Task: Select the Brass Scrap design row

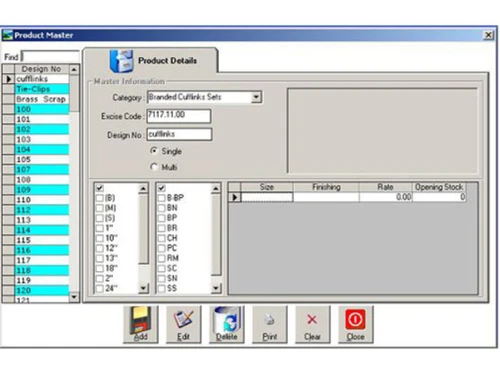Action: tap(42, 99)
